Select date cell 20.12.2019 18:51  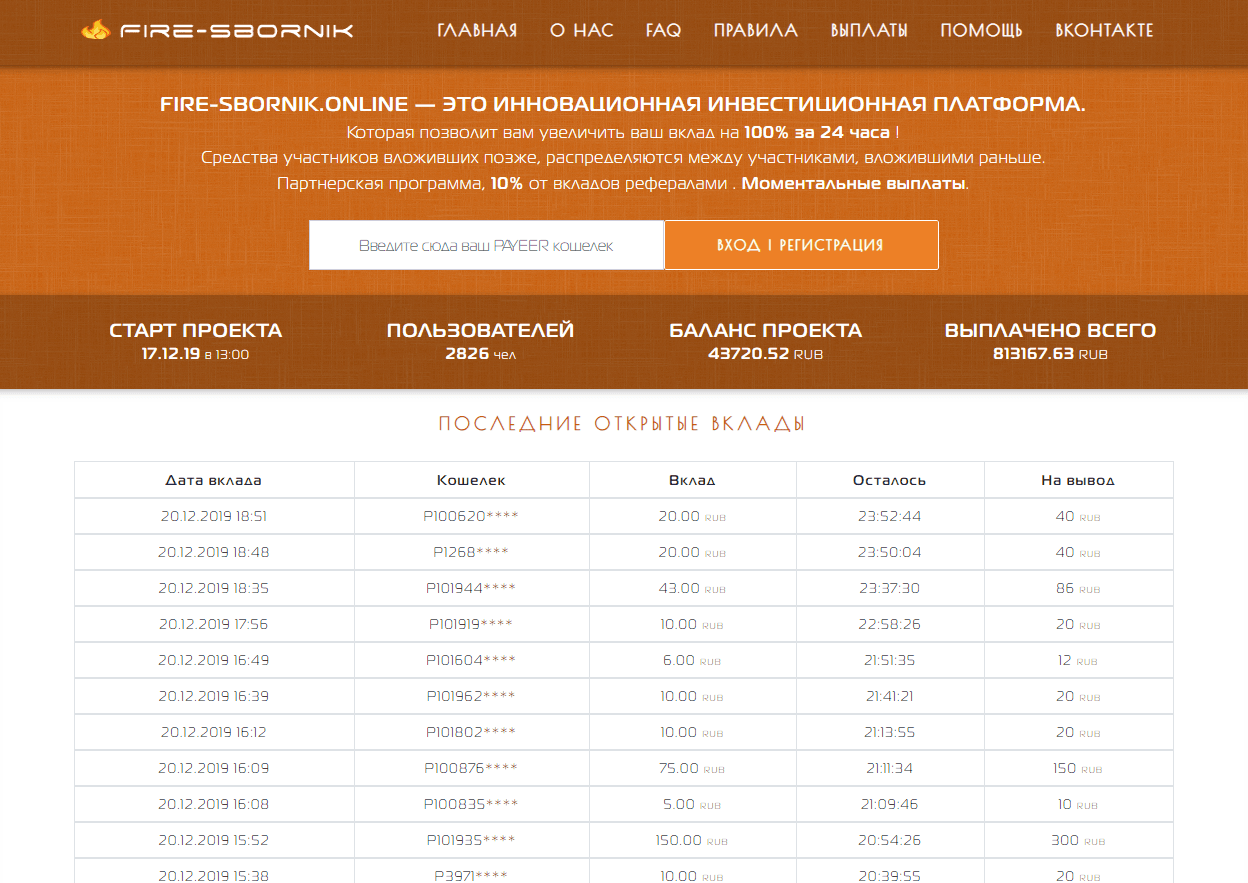tap(214, 516)
